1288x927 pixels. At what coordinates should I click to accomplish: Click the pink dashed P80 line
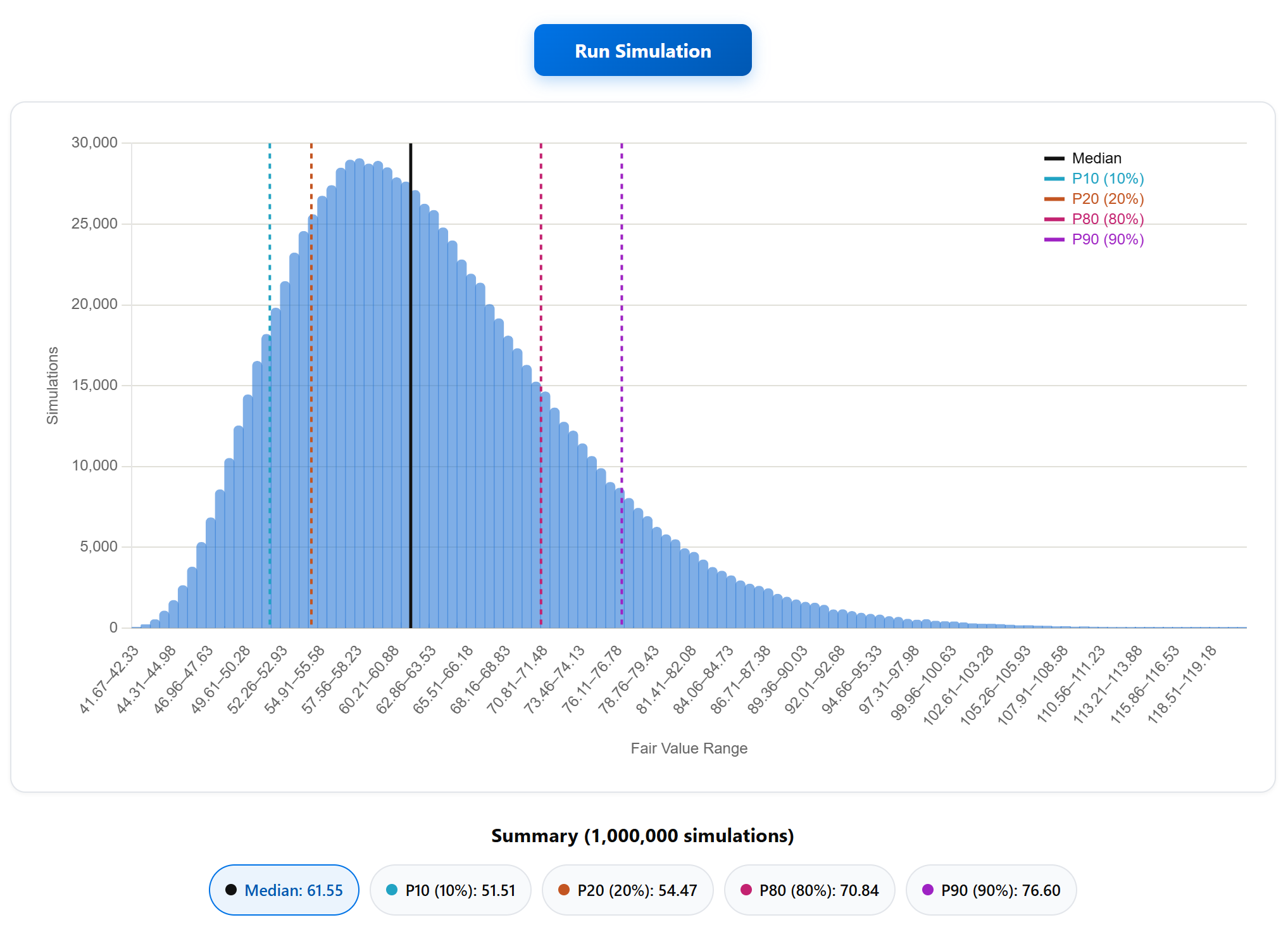click(x=541, y=385)
